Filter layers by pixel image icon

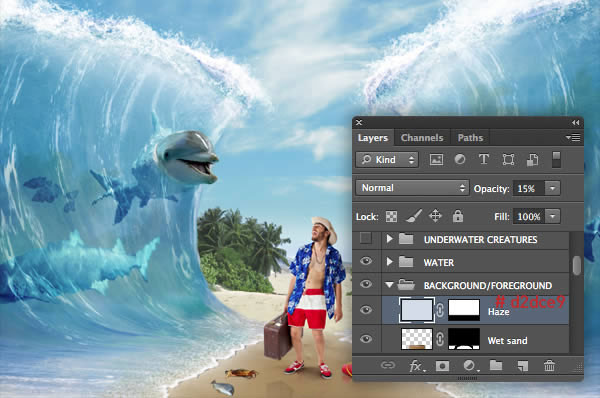click(x=436, y=160)
